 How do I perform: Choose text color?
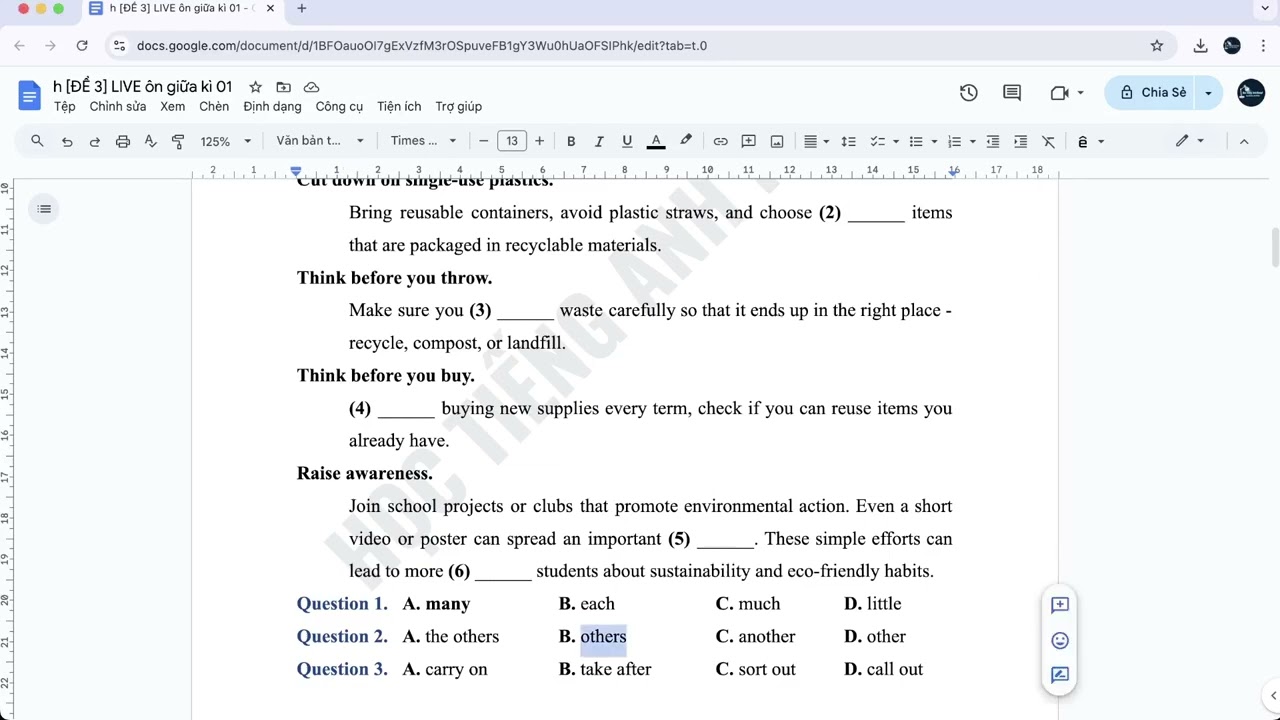point(656,141)
